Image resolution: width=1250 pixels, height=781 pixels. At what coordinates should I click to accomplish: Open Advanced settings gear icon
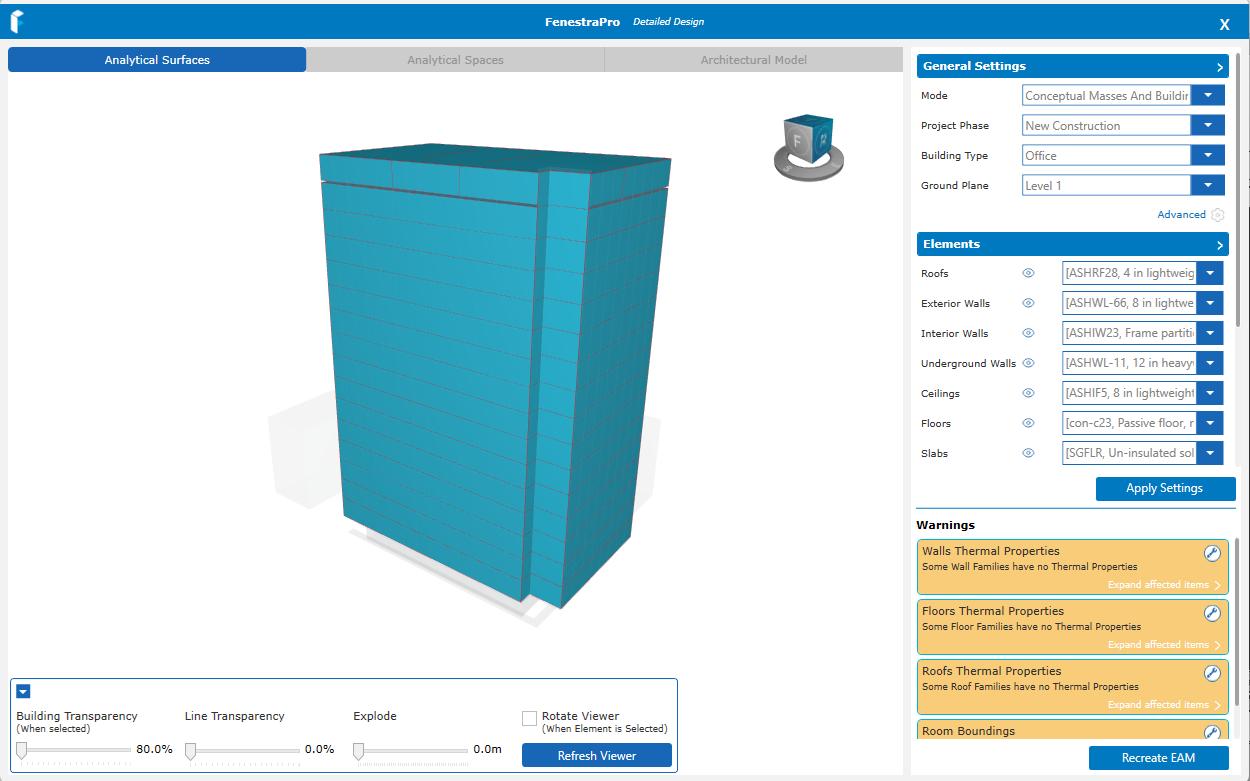(1217, 215)
